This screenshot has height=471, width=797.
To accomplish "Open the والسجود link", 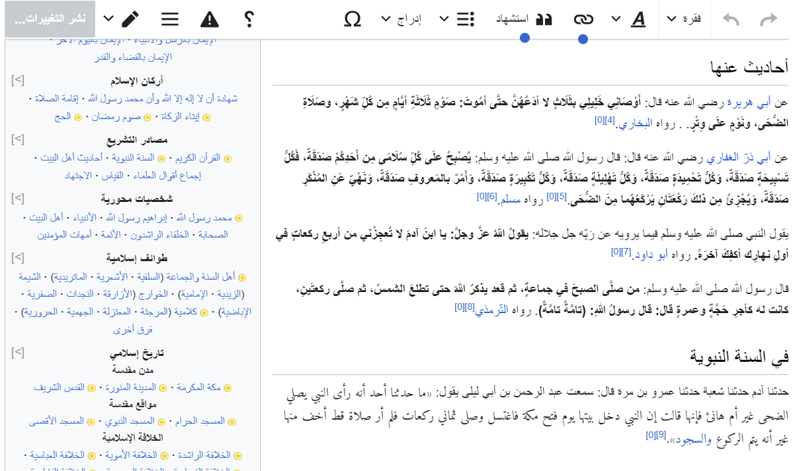I will (x=692, y=439).
